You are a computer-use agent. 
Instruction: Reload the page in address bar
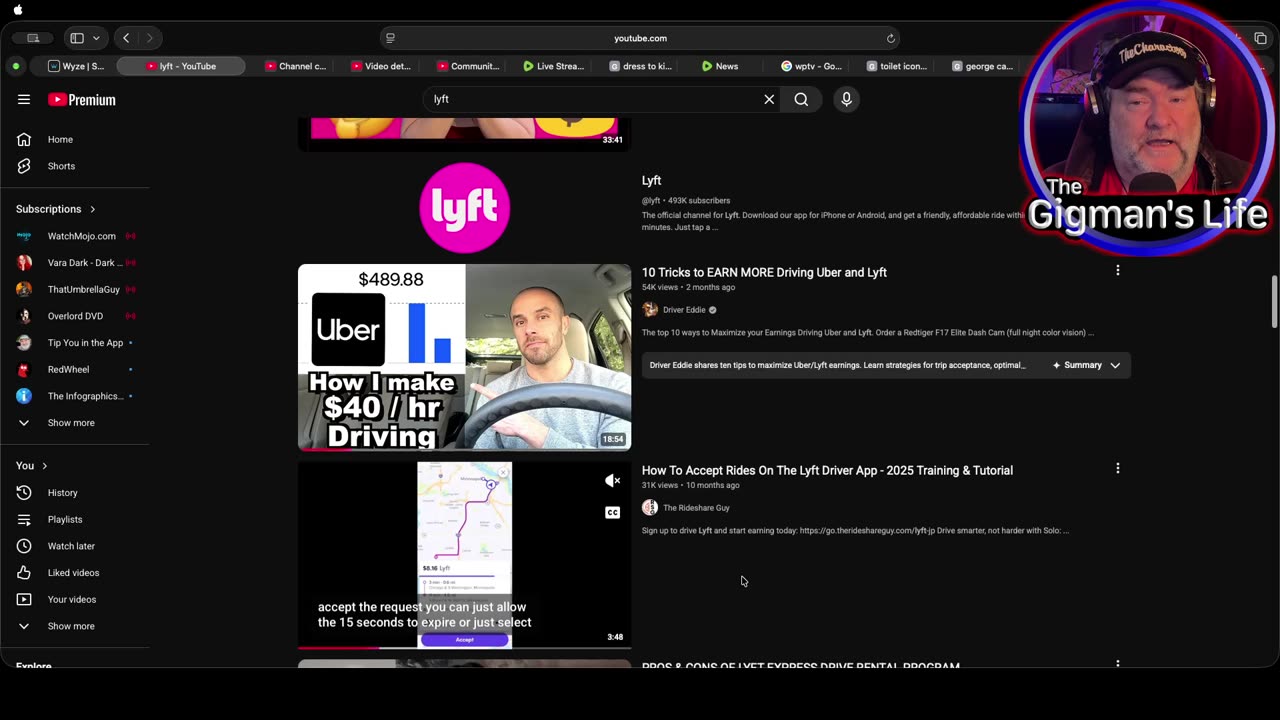(890, 38)
